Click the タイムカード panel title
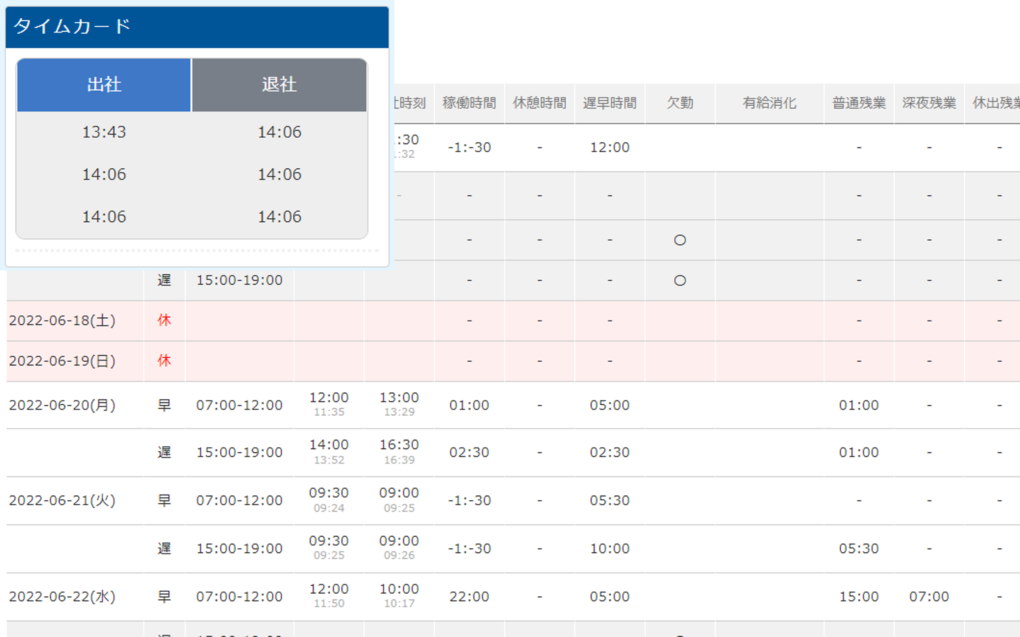Screen dimensions: 1020x637 click(72, 26)
